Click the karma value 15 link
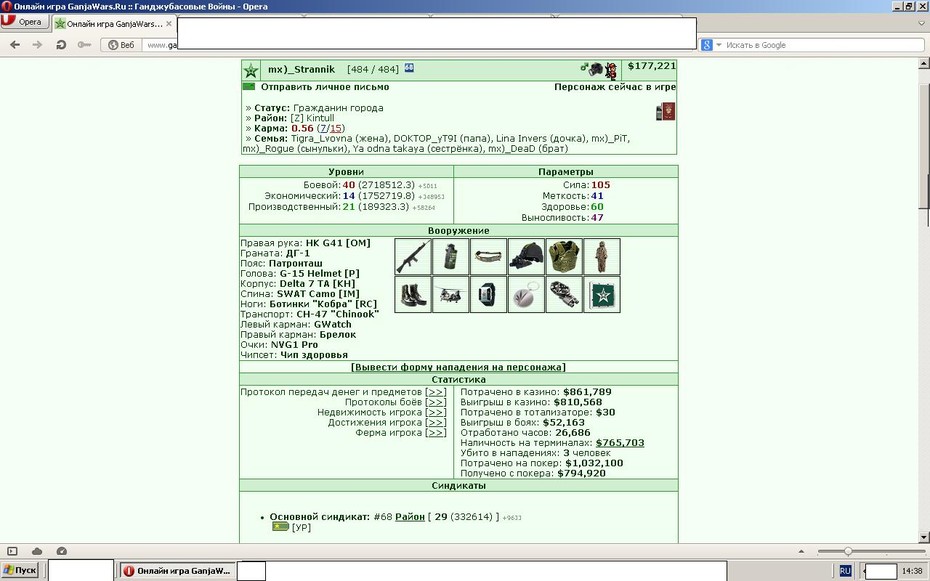 [x=336, y=128]
